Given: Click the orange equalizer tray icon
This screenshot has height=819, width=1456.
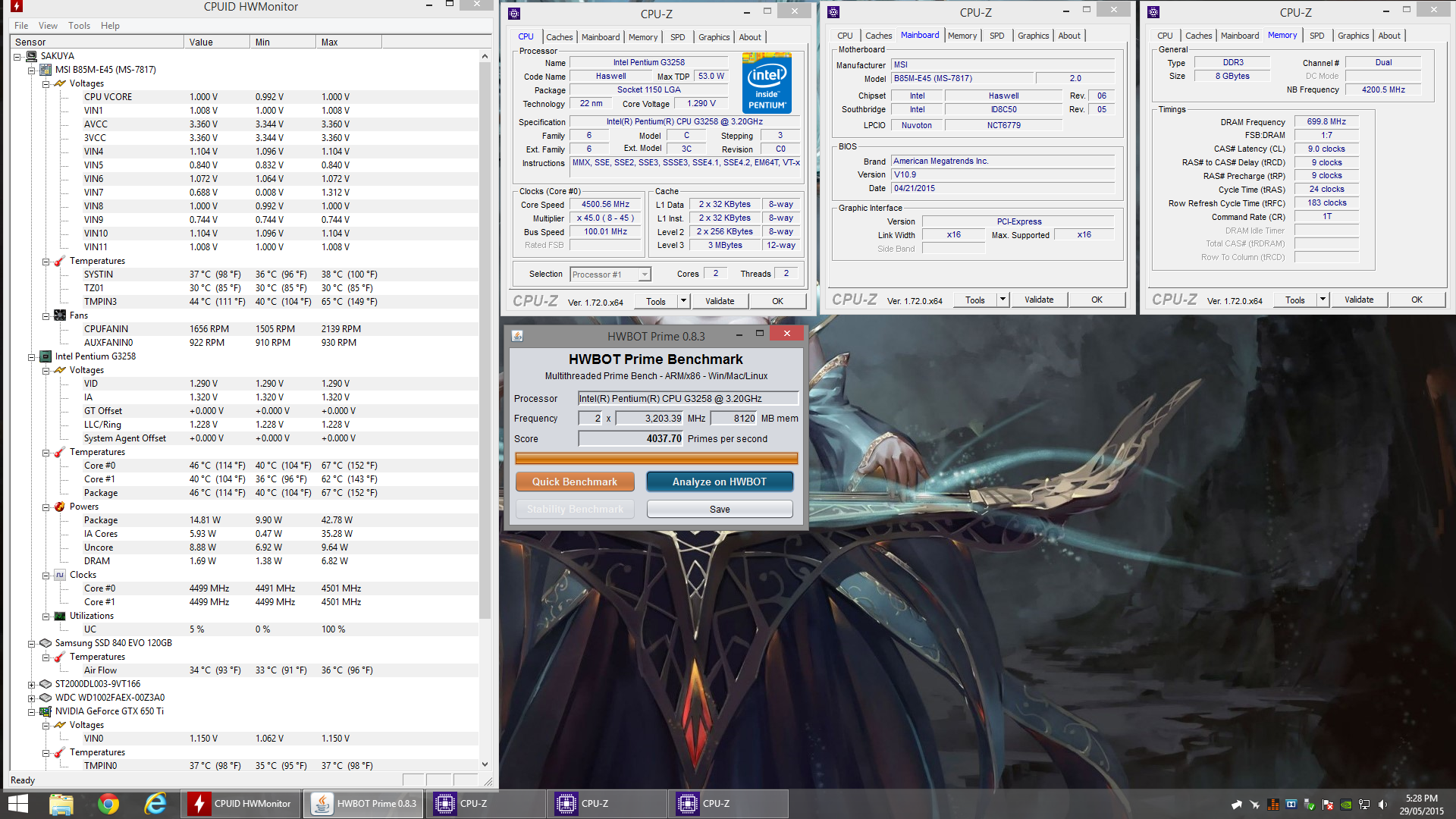Looking at the screenshot, I should pos(1273,805).
